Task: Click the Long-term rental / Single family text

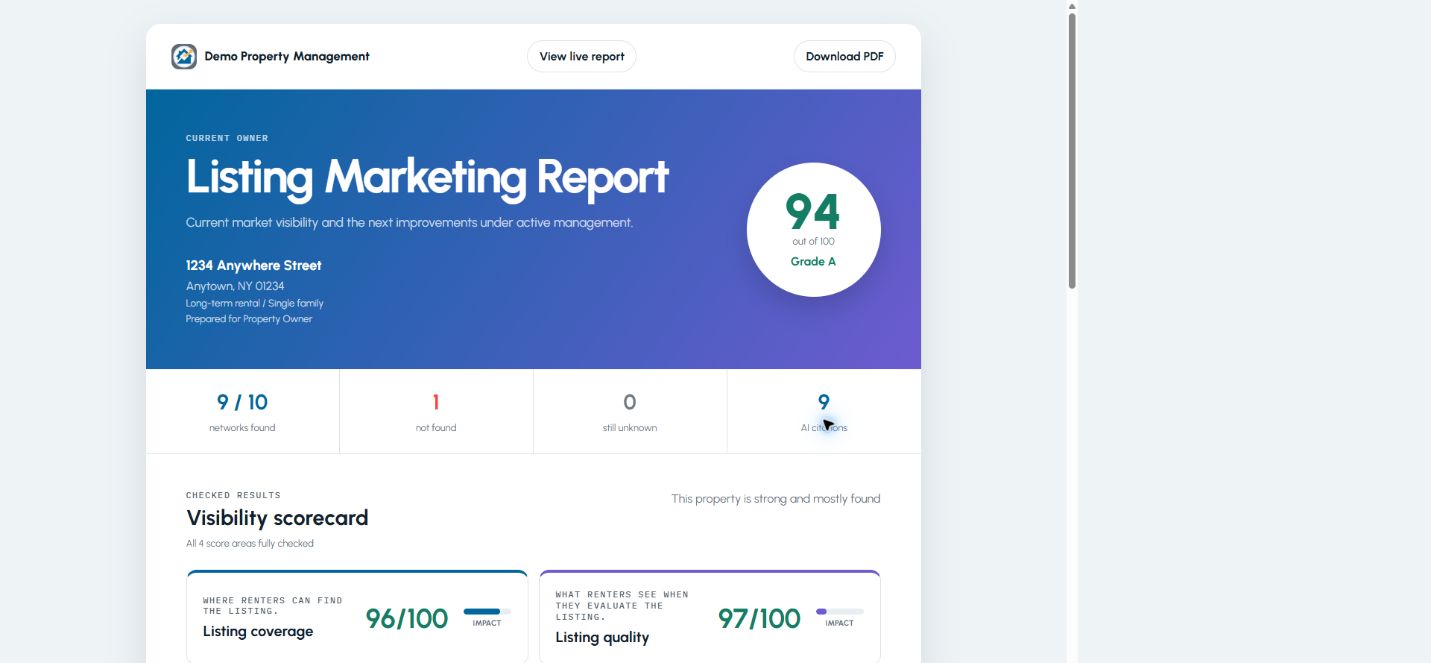Action: [255, 303]
